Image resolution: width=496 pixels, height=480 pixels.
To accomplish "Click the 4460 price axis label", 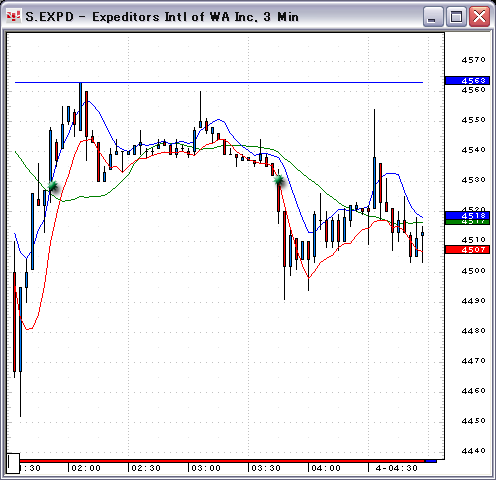I will coord(474,391).
